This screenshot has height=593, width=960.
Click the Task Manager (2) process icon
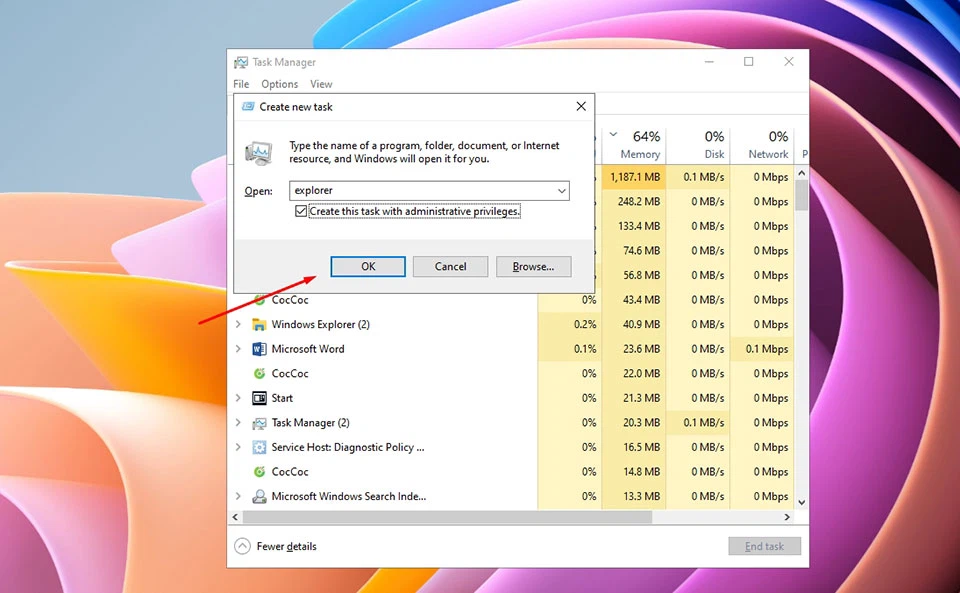(260, 423)
